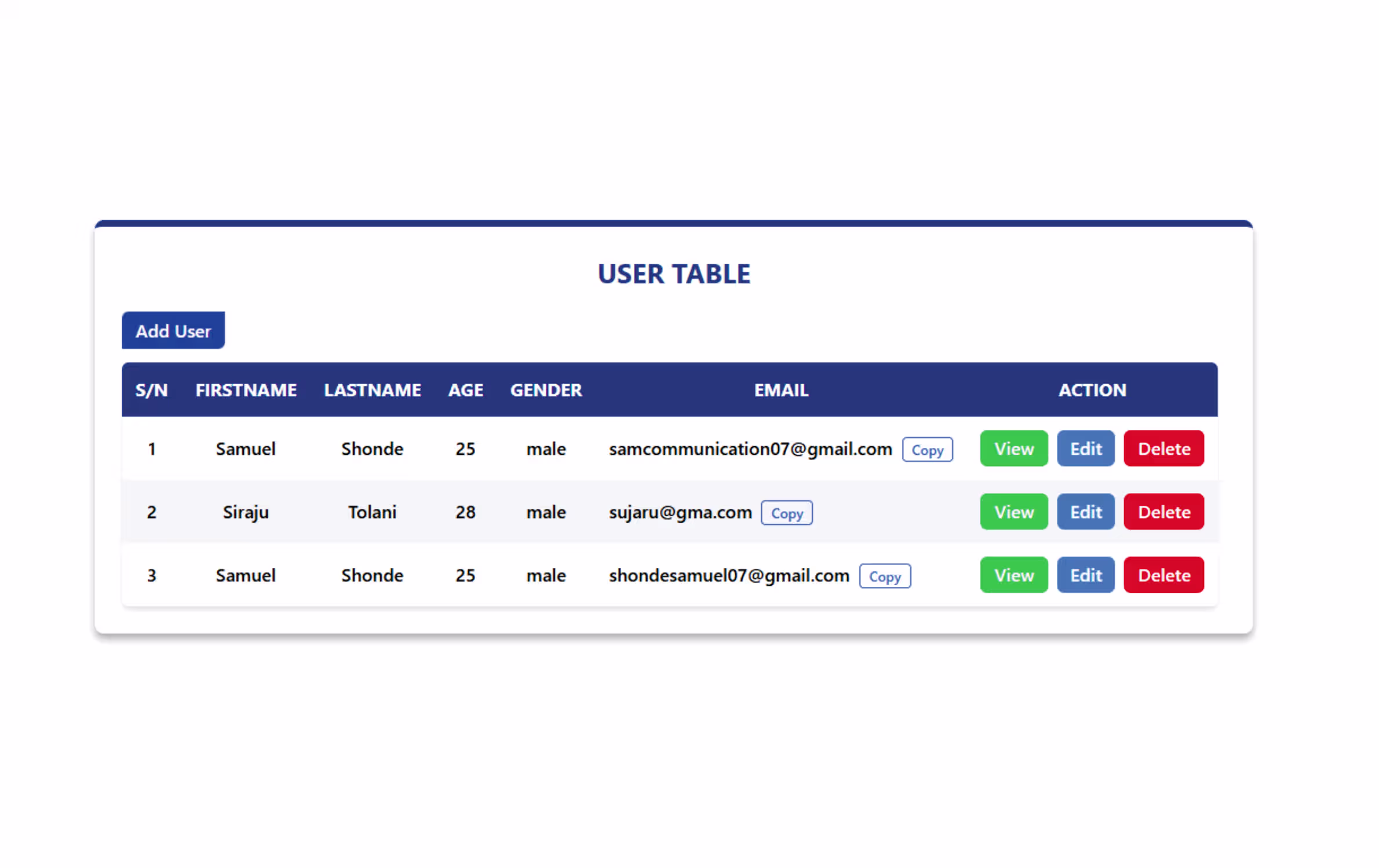The width and height of the screenshot is (1379, 868).
Task: Click the last name Tolani
Action: [373, 512]
